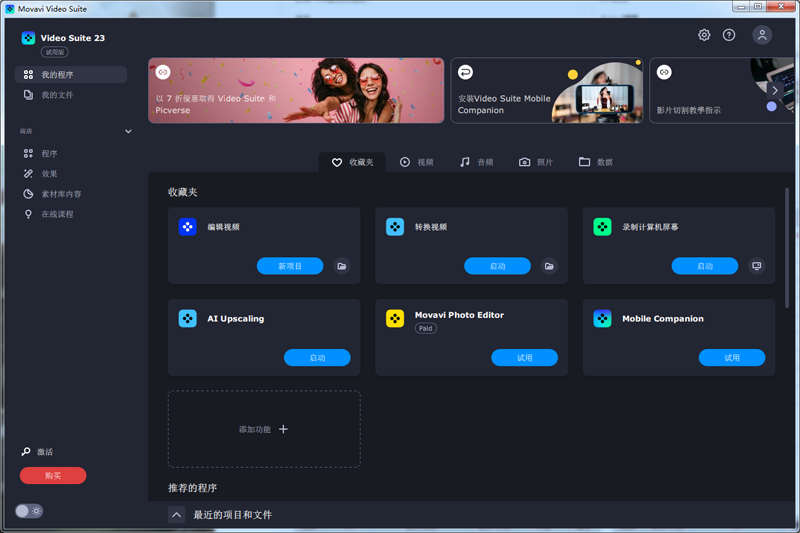Viewport: 800px width, 533px height.
Task: Open 我的文件 in the sidebar
Action: coord(71,95)
